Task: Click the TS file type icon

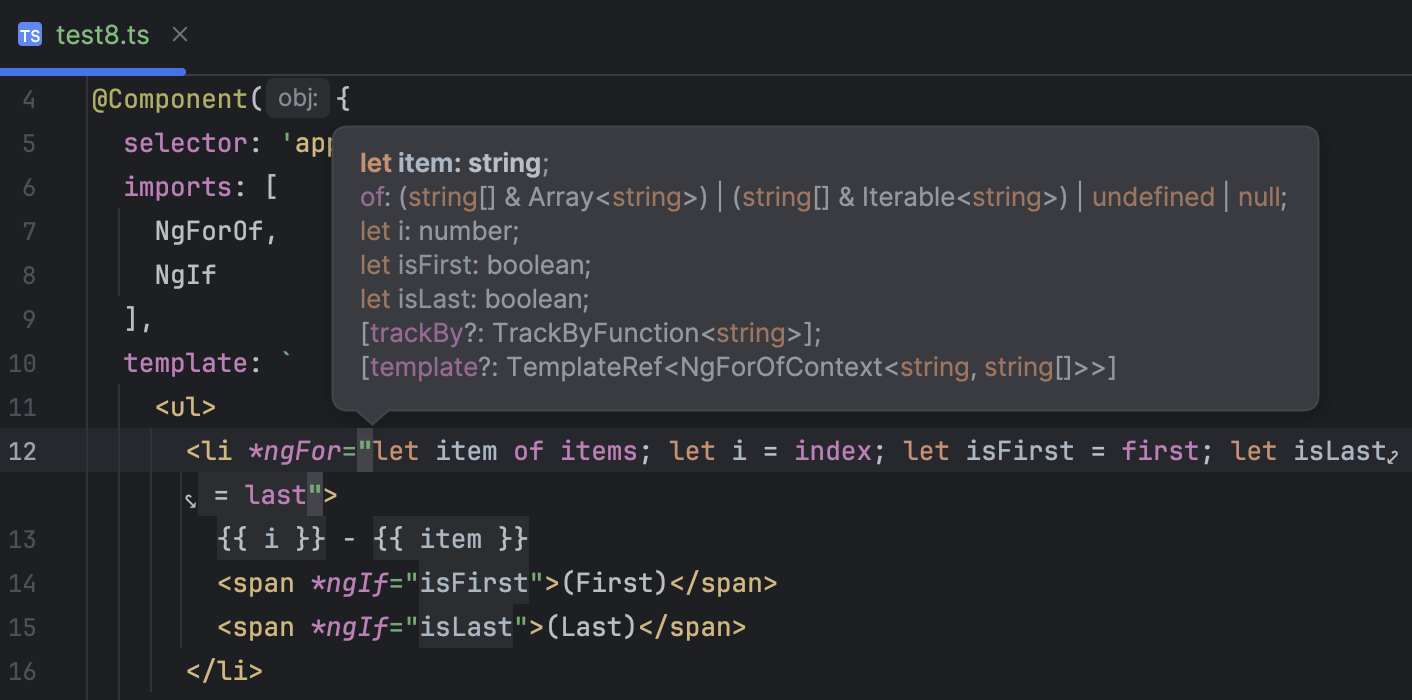Action: point(29,34)
